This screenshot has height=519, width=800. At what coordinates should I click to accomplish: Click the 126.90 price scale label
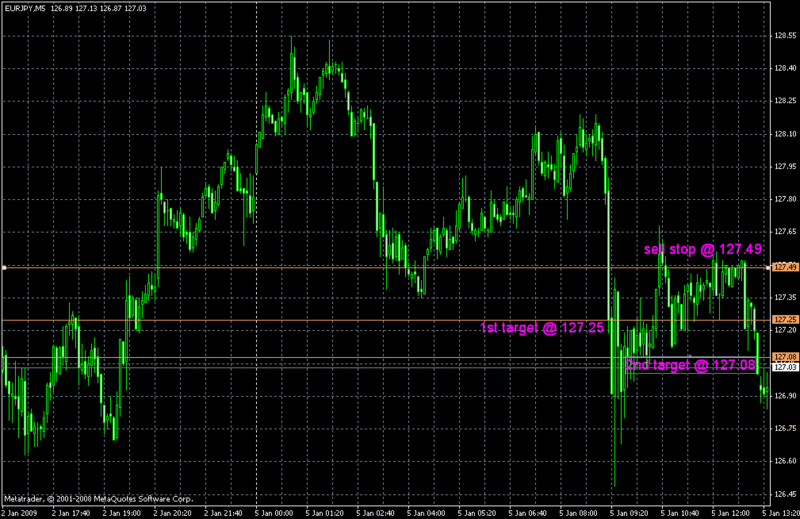(785, 396)
